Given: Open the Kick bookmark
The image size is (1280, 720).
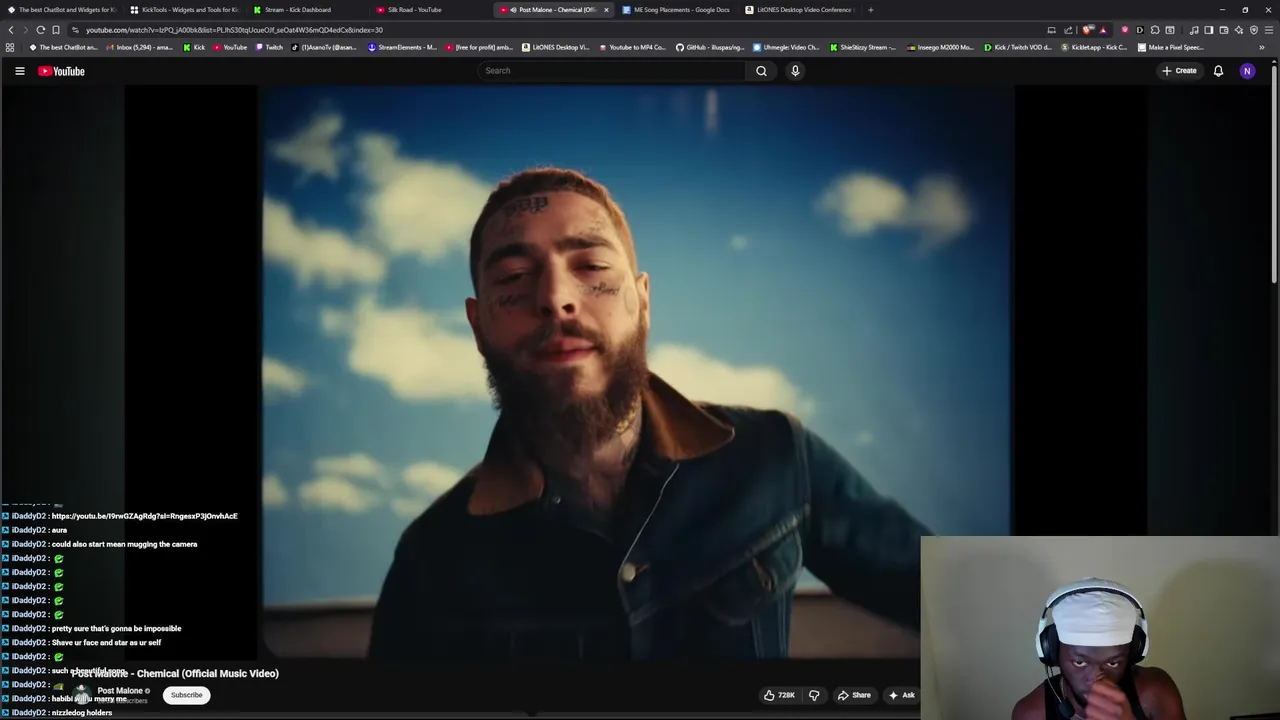Looking at the screenshot, I should pos(194,47).
